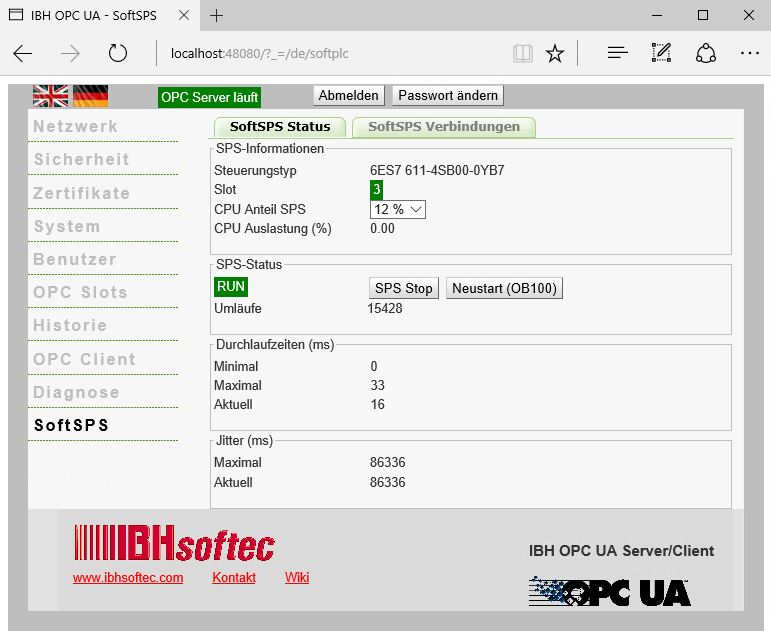Click the OPC UA logo in the footer
The image size is (771, 638).
[x=610, y=591]
